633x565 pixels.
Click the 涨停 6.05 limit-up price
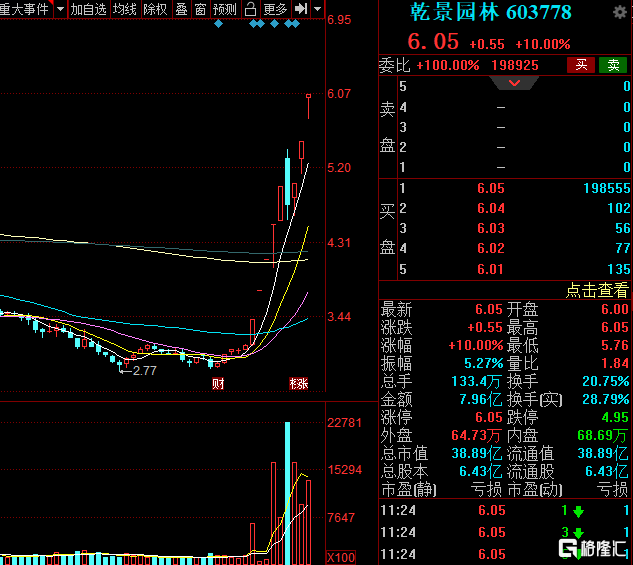pos(489,417)
